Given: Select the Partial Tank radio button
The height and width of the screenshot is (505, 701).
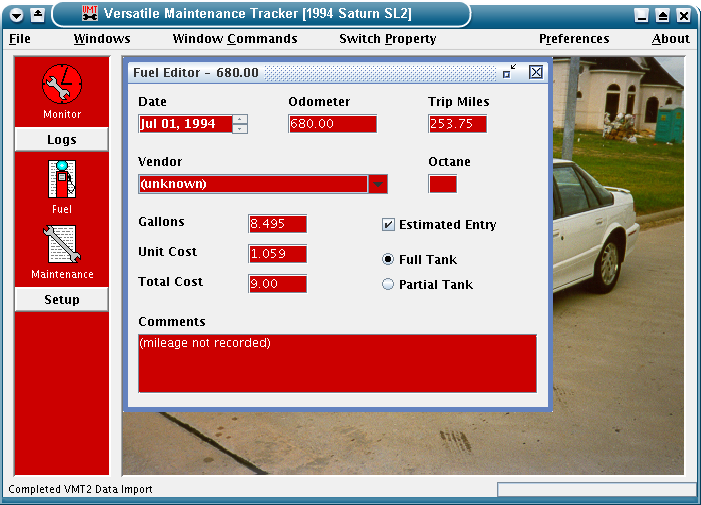Looking at the screenshot, I should coord(389,284).
